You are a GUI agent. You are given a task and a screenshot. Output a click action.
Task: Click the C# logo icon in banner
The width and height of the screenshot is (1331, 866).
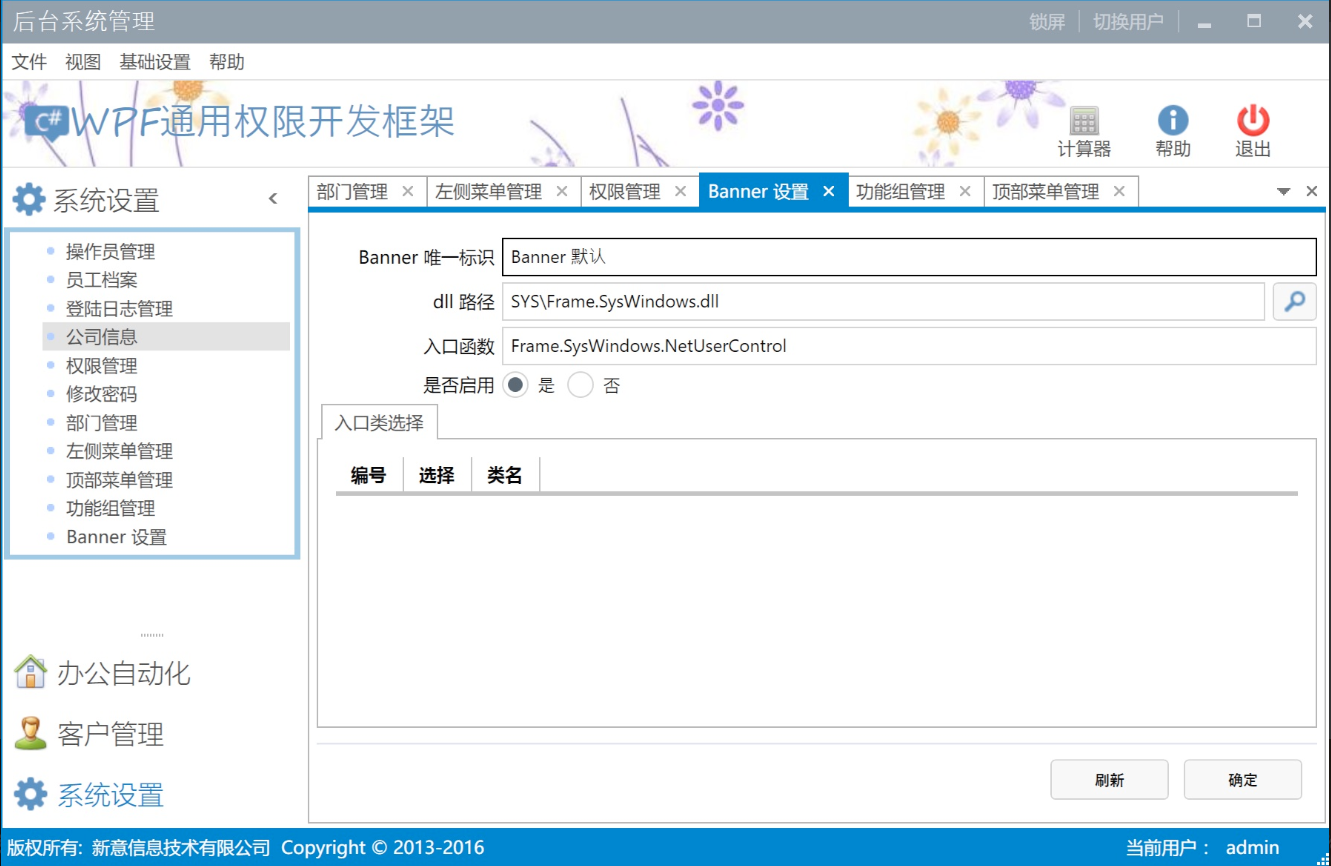(x=46, y=122)
